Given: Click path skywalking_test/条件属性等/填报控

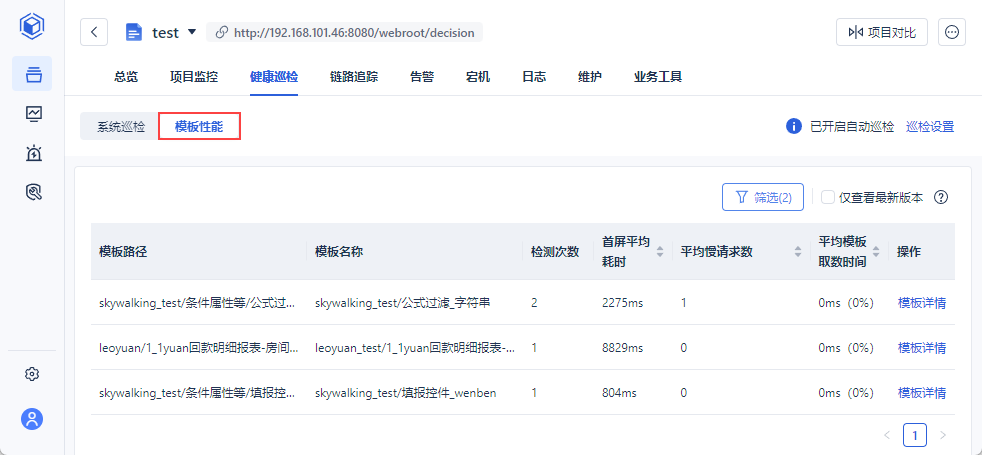Looking at the screenshot, I should 197,393.
